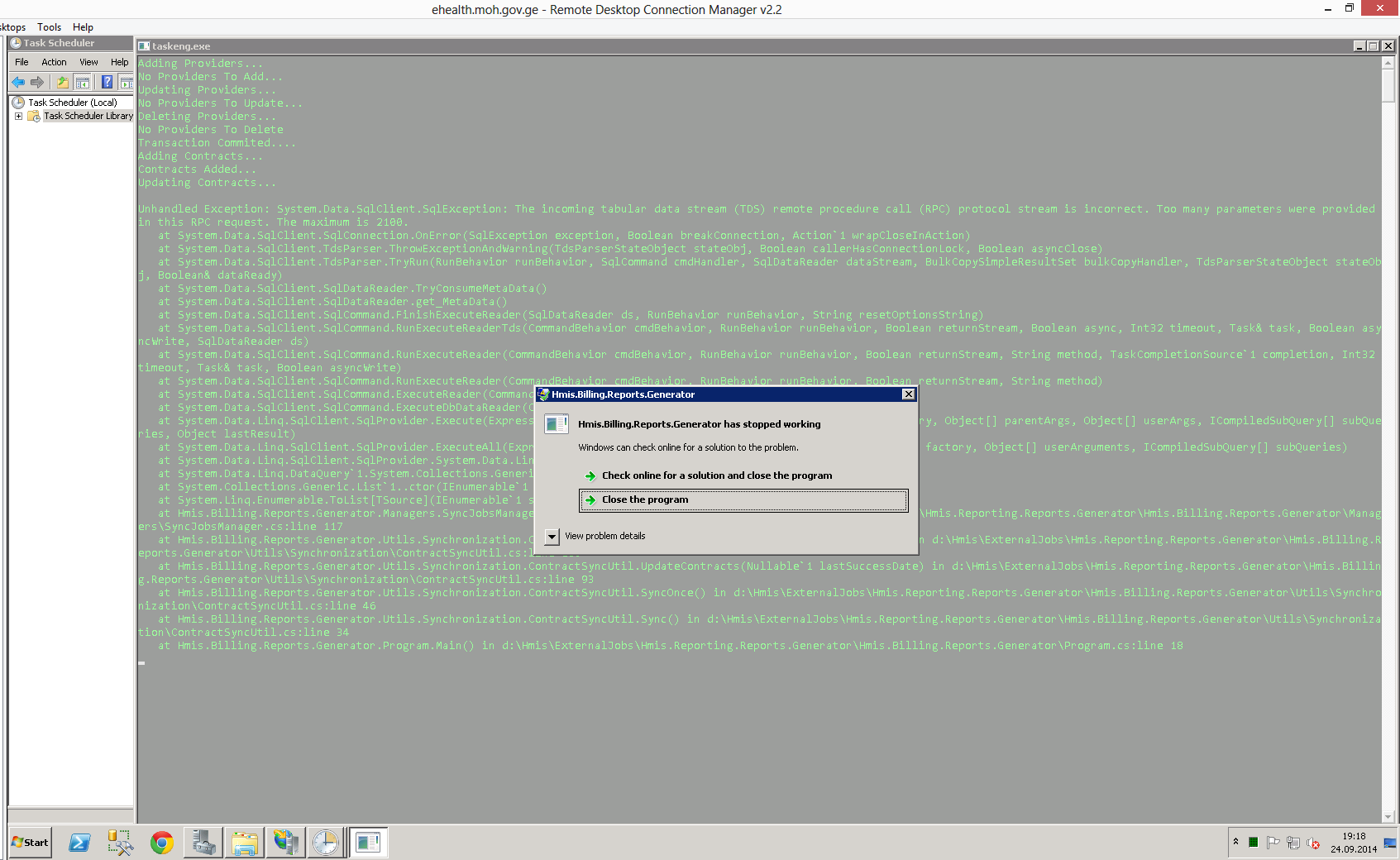This screenshot has height=860, width=1400.
Task: Expand the Task Scheduler Library tree node
Action: pyautogui.click(x=18, y=117)
